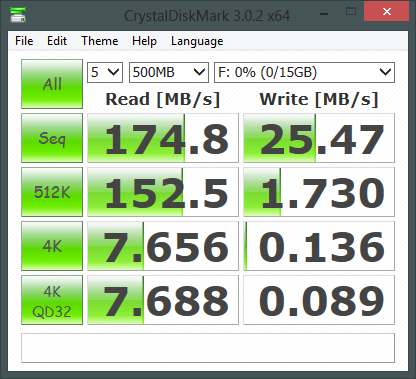Click the empty comment field at bottom
This screenshot has width=416, height=379.
[208, 348]
